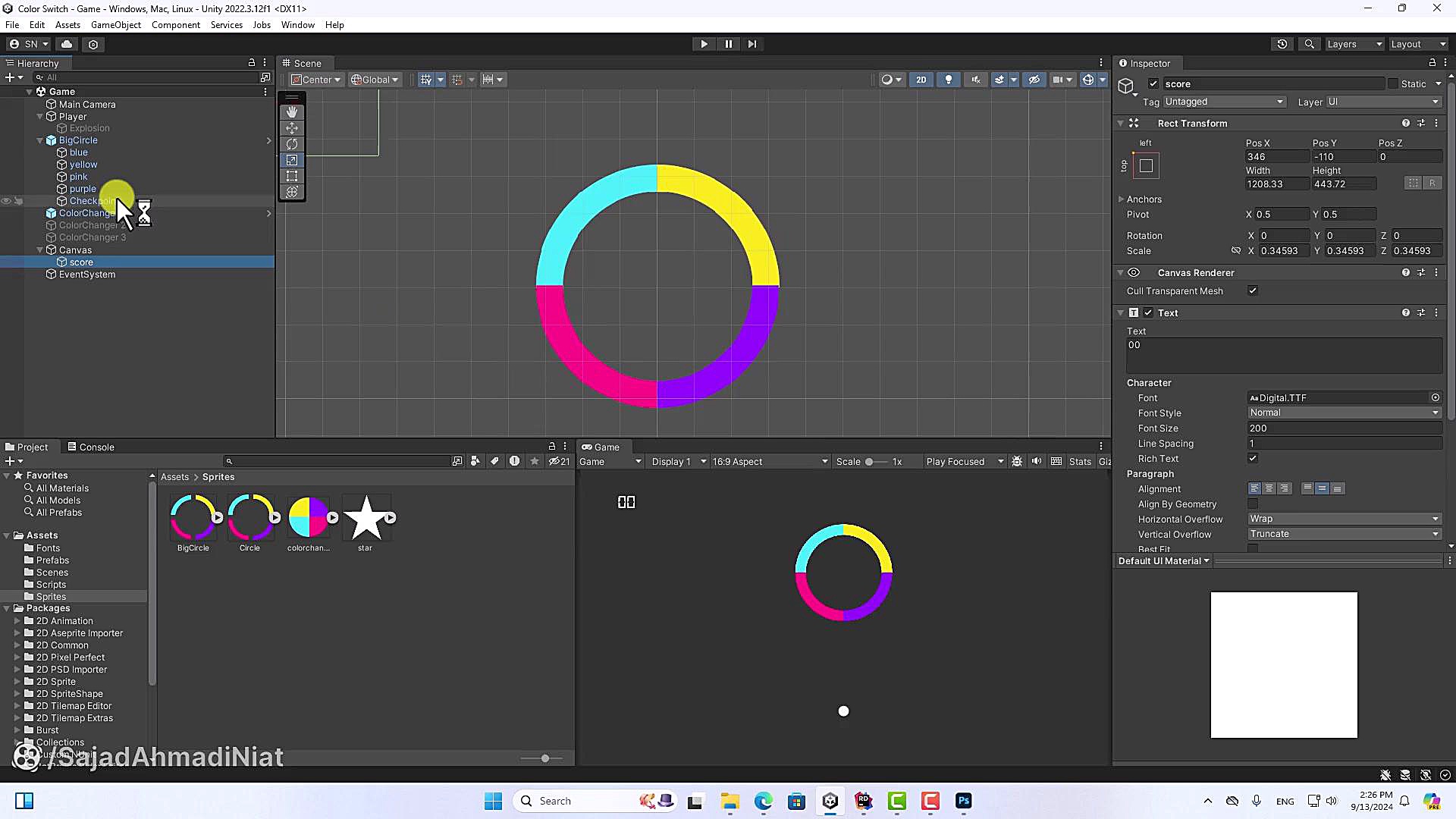Select the Transform tool in Scene toolbar

pyautogui.click(x=292, y=192)
